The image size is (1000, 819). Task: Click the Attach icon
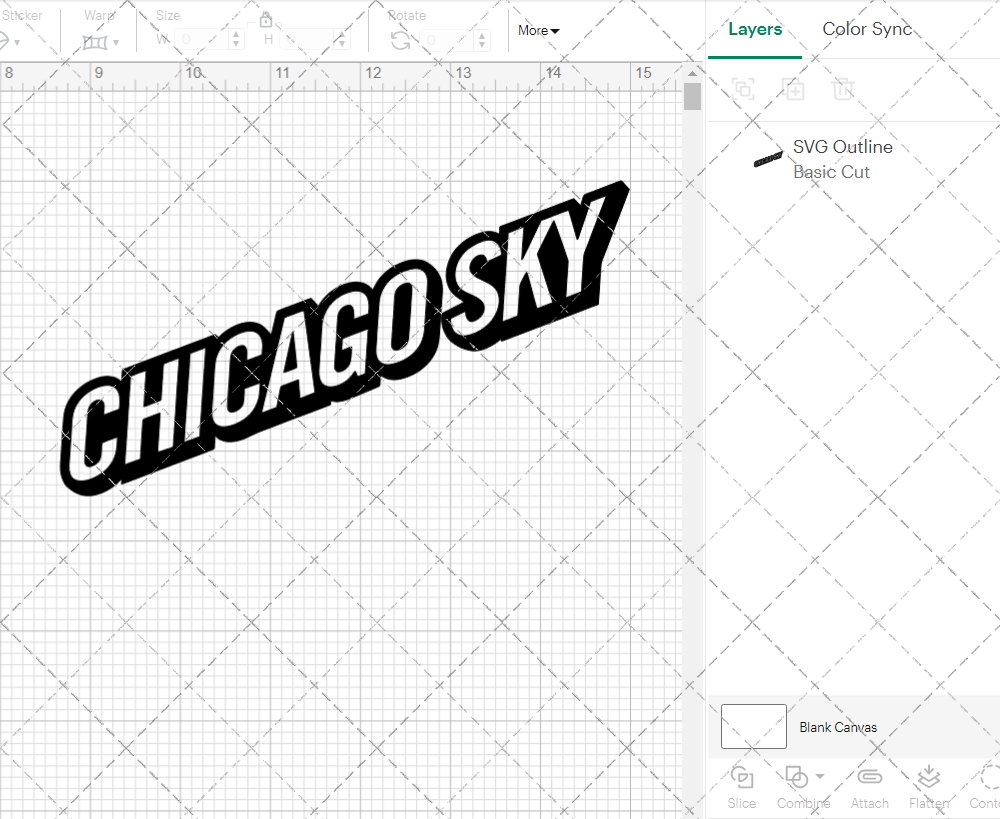pyautogui.click(x=869, y=778)
